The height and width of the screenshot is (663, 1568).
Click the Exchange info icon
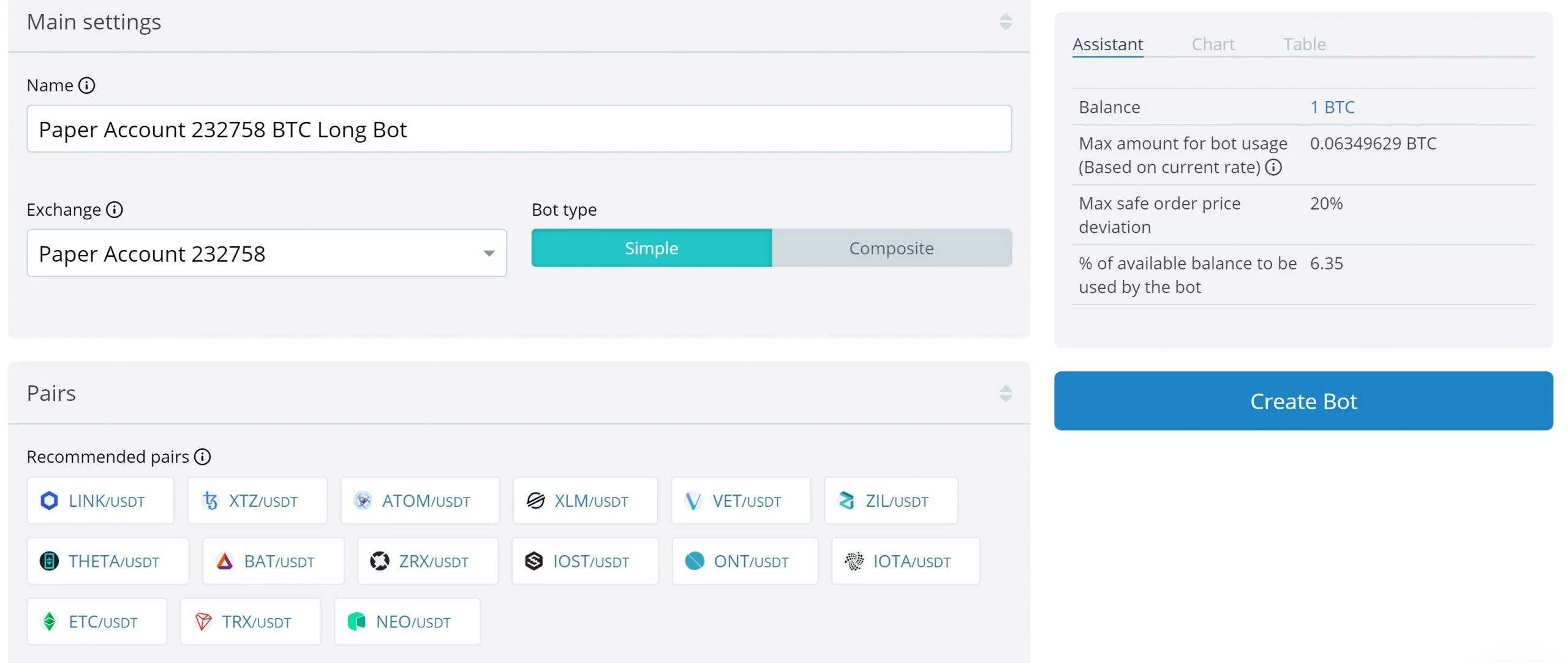point(115,210)
